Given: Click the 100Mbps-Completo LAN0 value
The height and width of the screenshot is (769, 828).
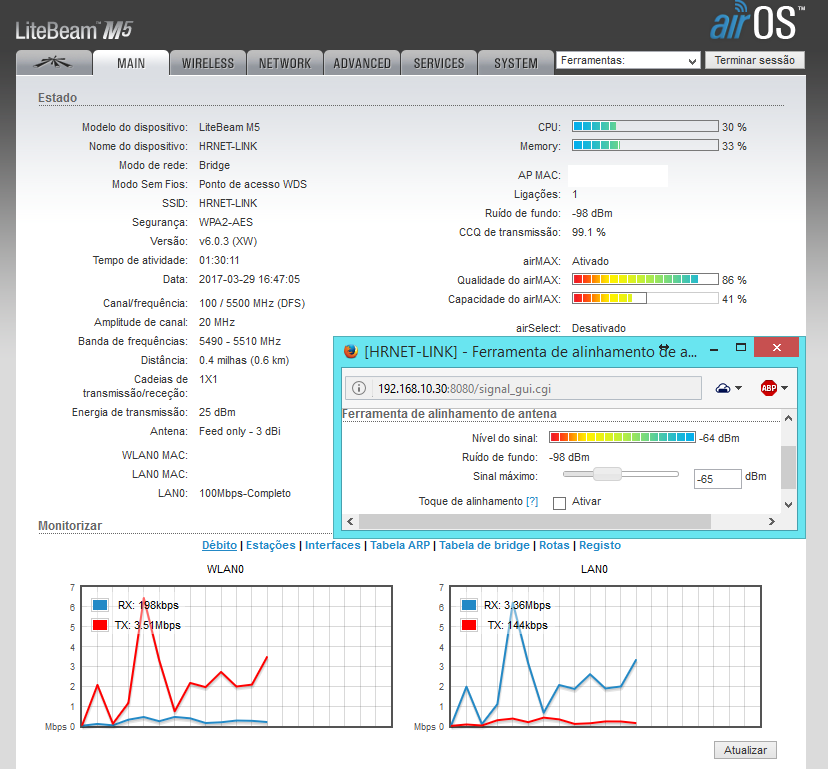Looking at the screenshot, I should coord(244,493).
